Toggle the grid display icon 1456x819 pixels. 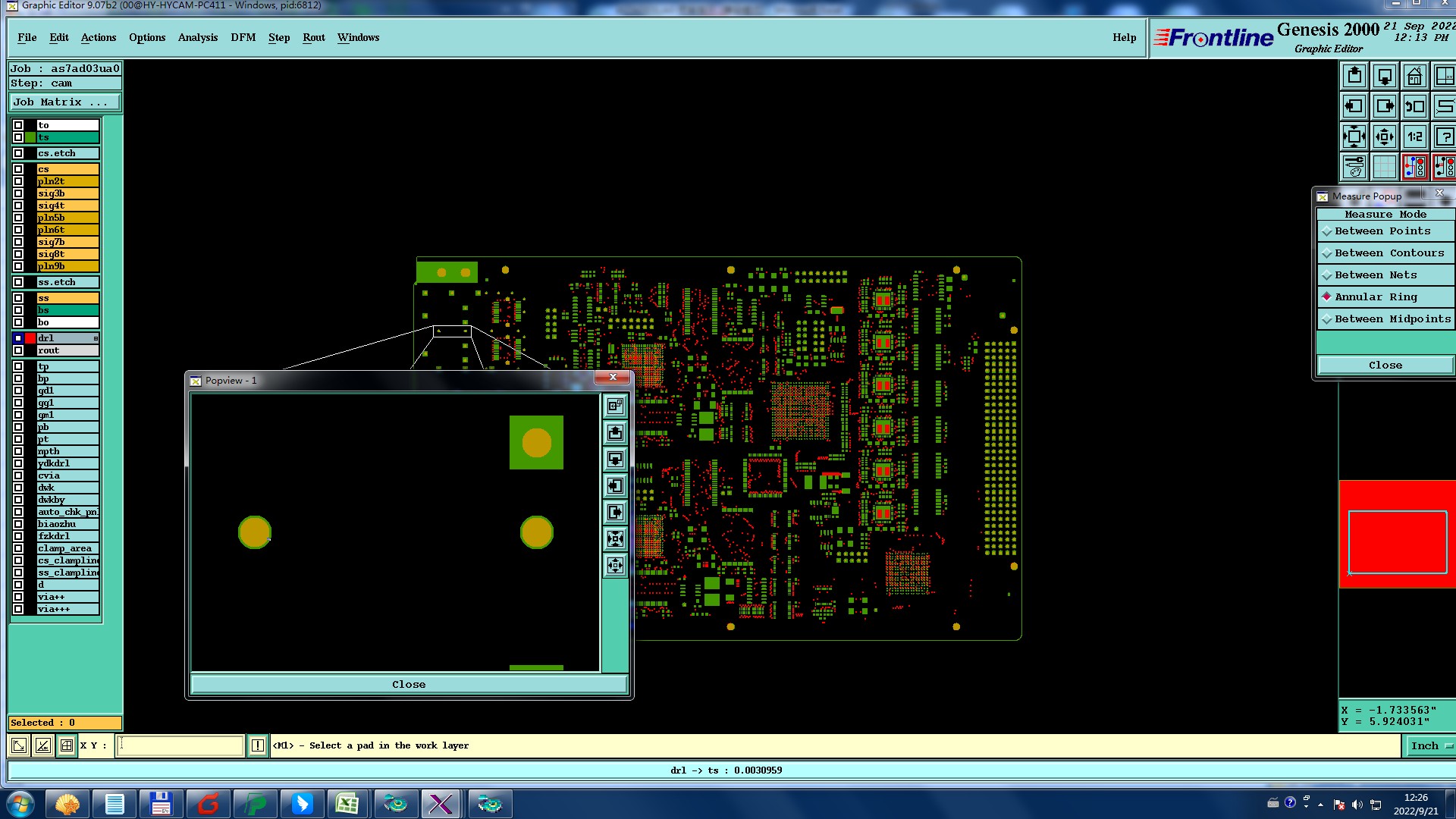(1384, 167)
